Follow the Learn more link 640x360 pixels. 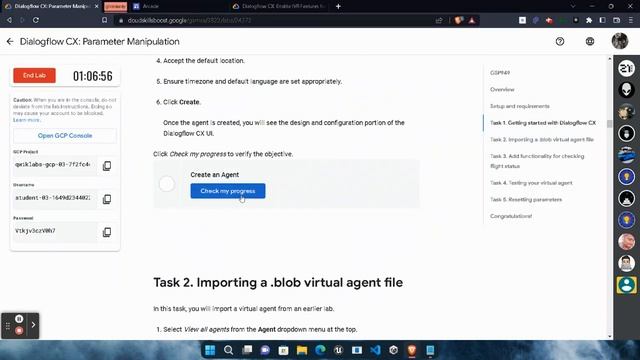[x=26, y=120]
